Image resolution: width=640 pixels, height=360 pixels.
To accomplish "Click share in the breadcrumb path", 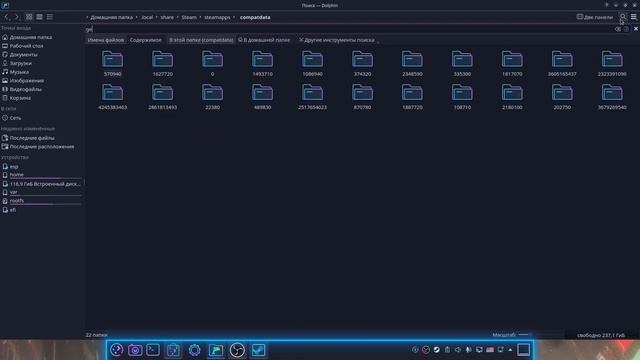I will [167, 17].
